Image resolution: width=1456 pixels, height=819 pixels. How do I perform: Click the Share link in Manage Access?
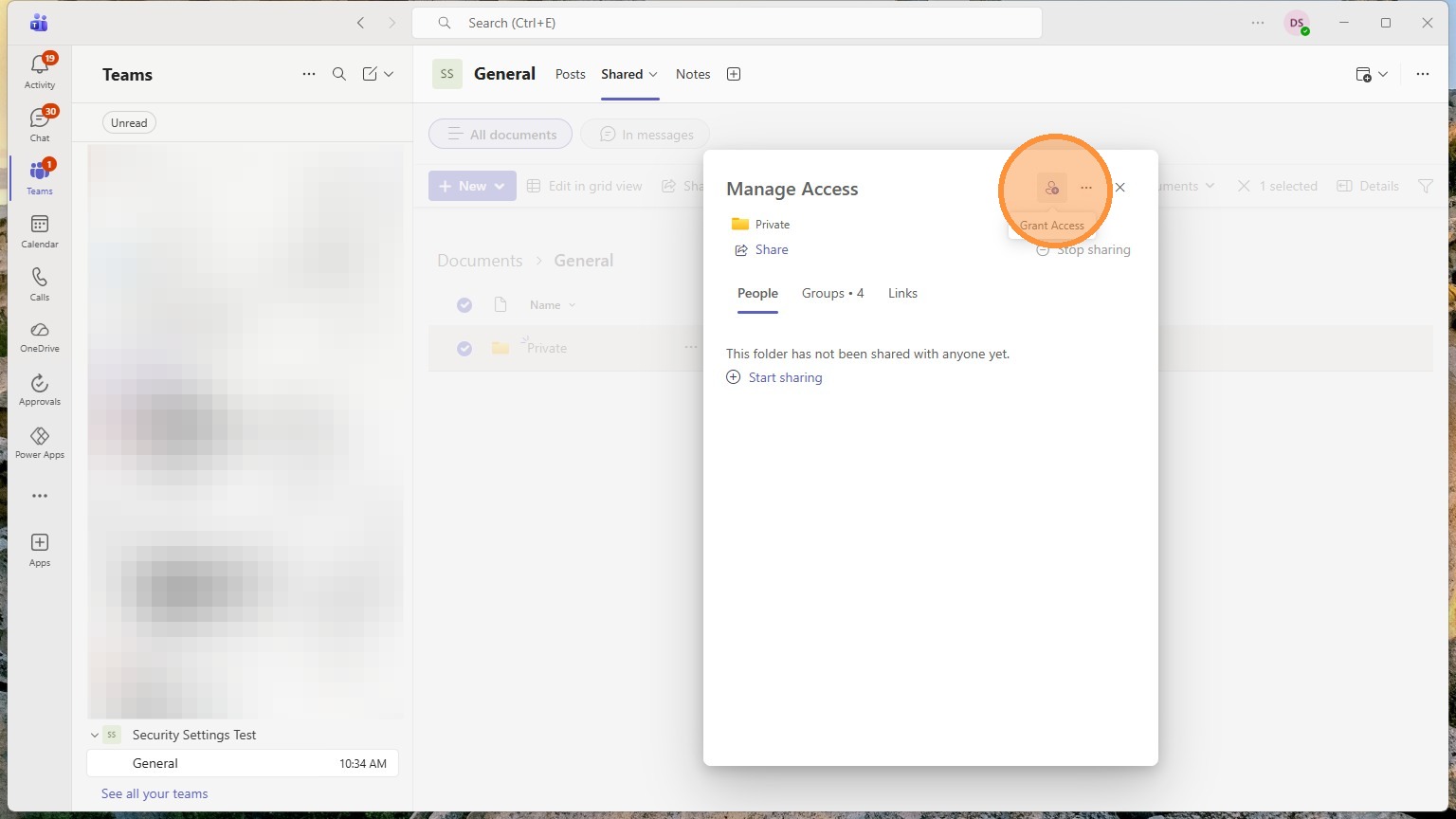click(761, 250)
